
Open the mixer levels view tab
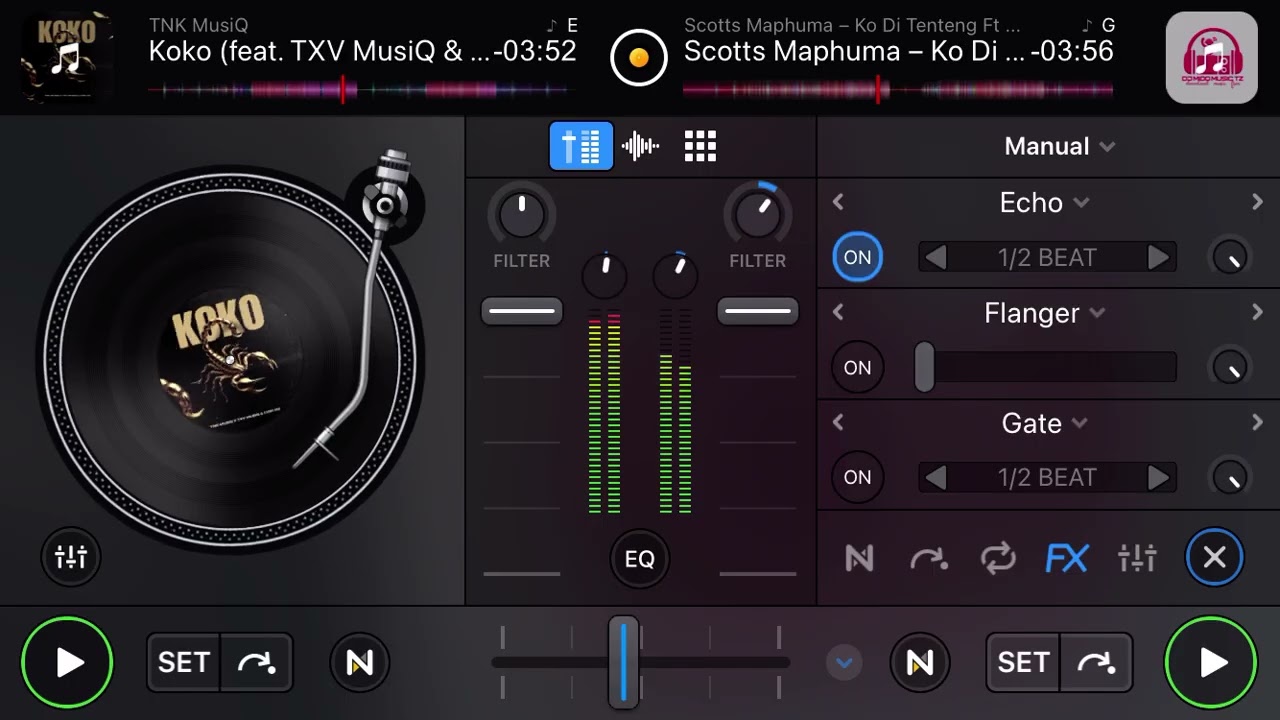[x=581, y=146]
